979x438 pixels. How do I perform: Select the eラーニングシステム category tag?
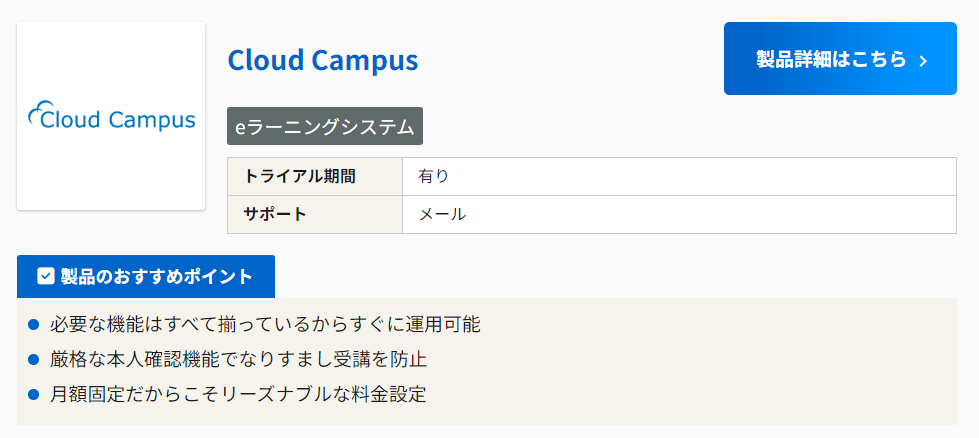[325, 127]
